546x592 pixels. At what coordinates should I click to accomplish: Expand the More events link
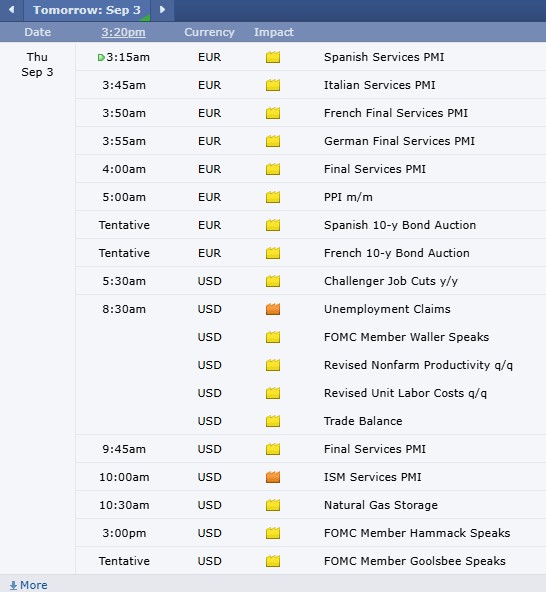[x=29, y=585]
